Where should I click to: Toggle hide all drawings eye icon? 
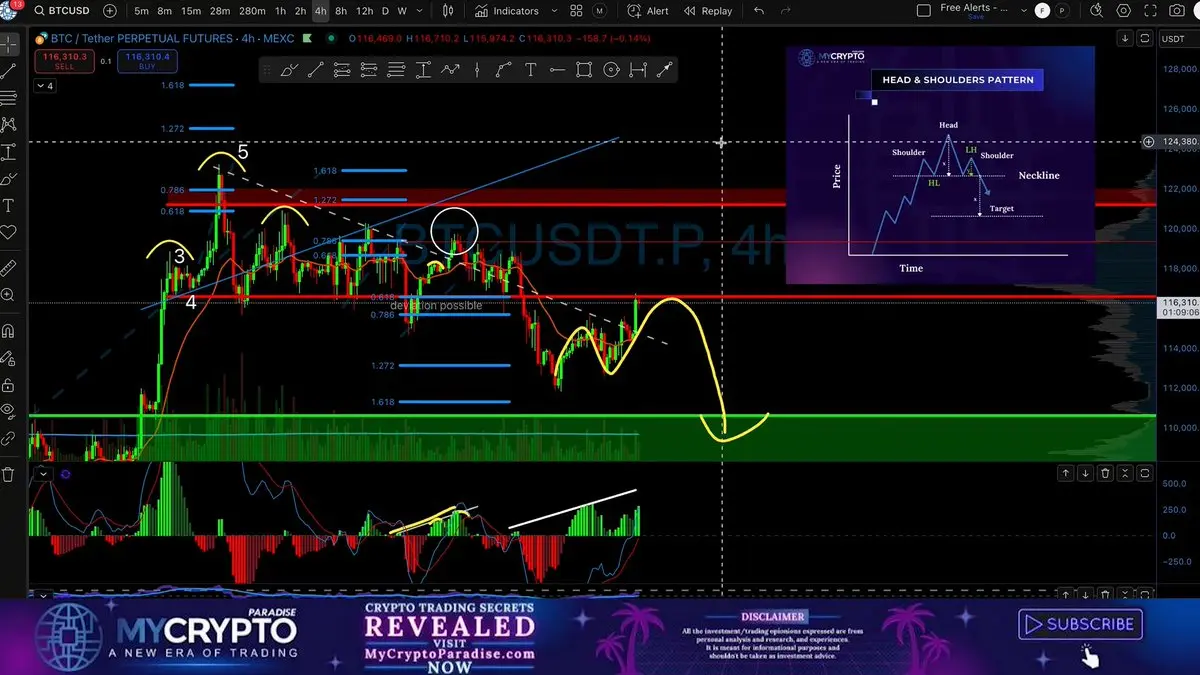(x=9, y=410)
